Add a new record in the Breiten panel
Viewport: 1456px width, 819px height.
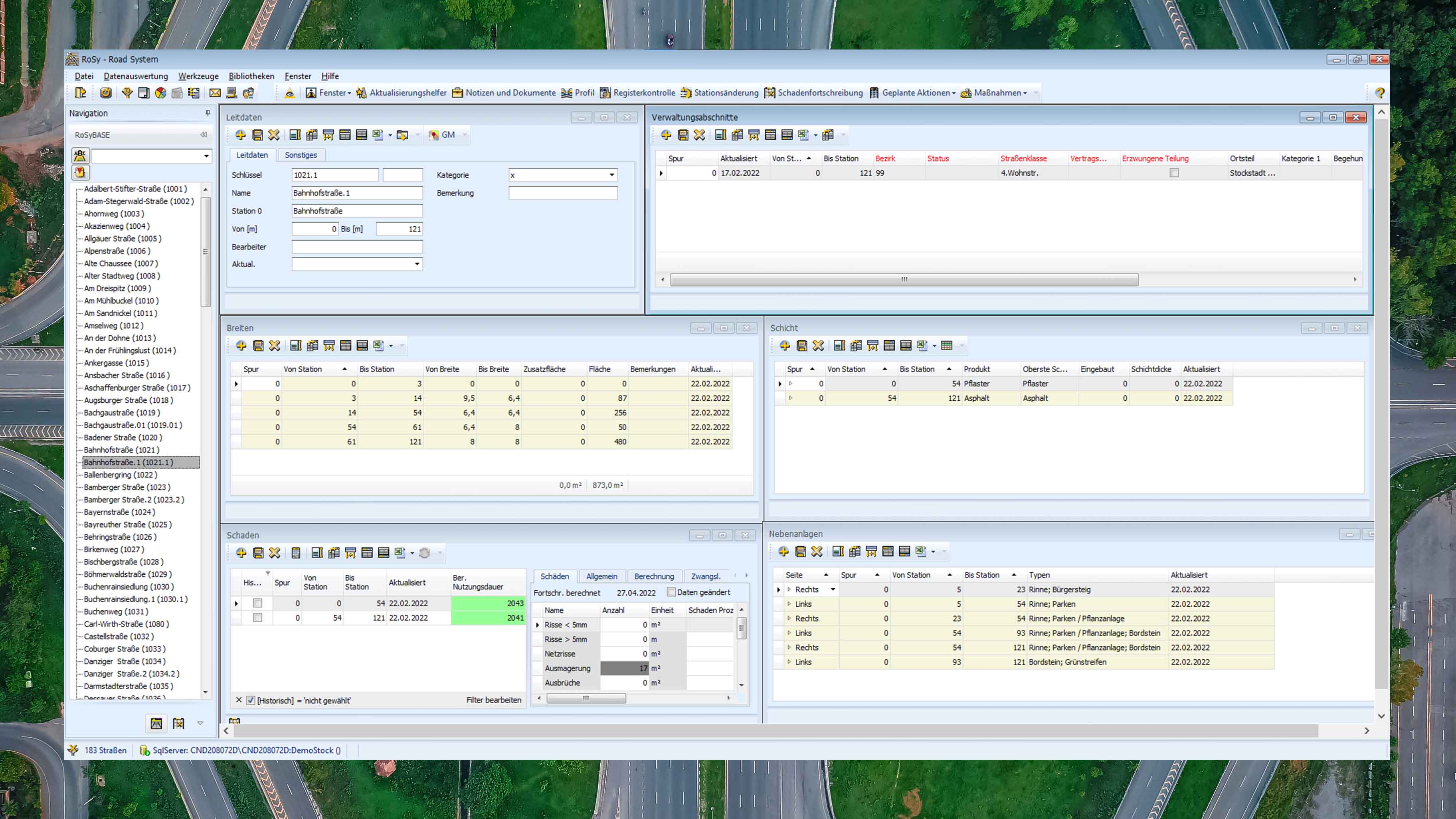click(x=241, y=345)
